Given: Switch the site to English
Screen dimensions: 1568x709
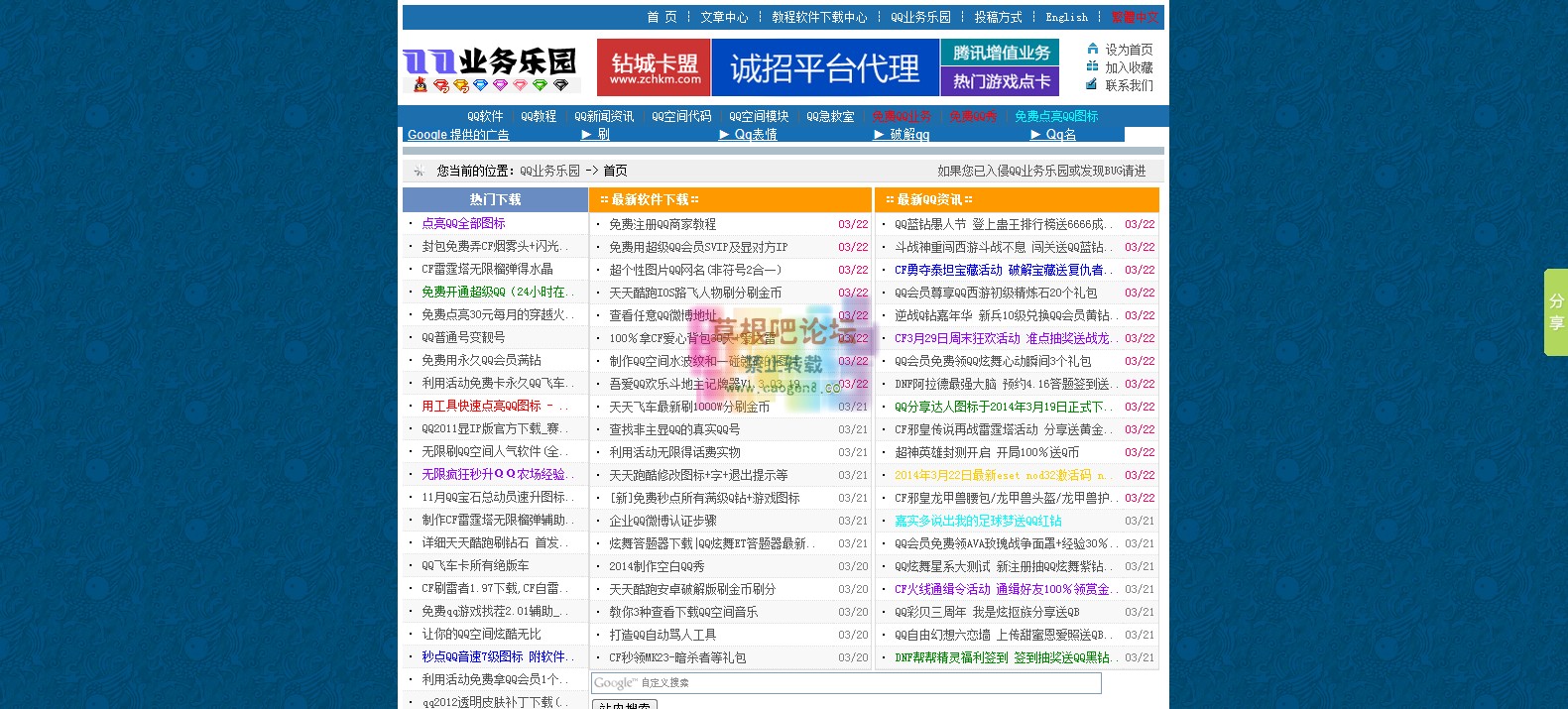Looking at the screenshot, I should 1066,17.
